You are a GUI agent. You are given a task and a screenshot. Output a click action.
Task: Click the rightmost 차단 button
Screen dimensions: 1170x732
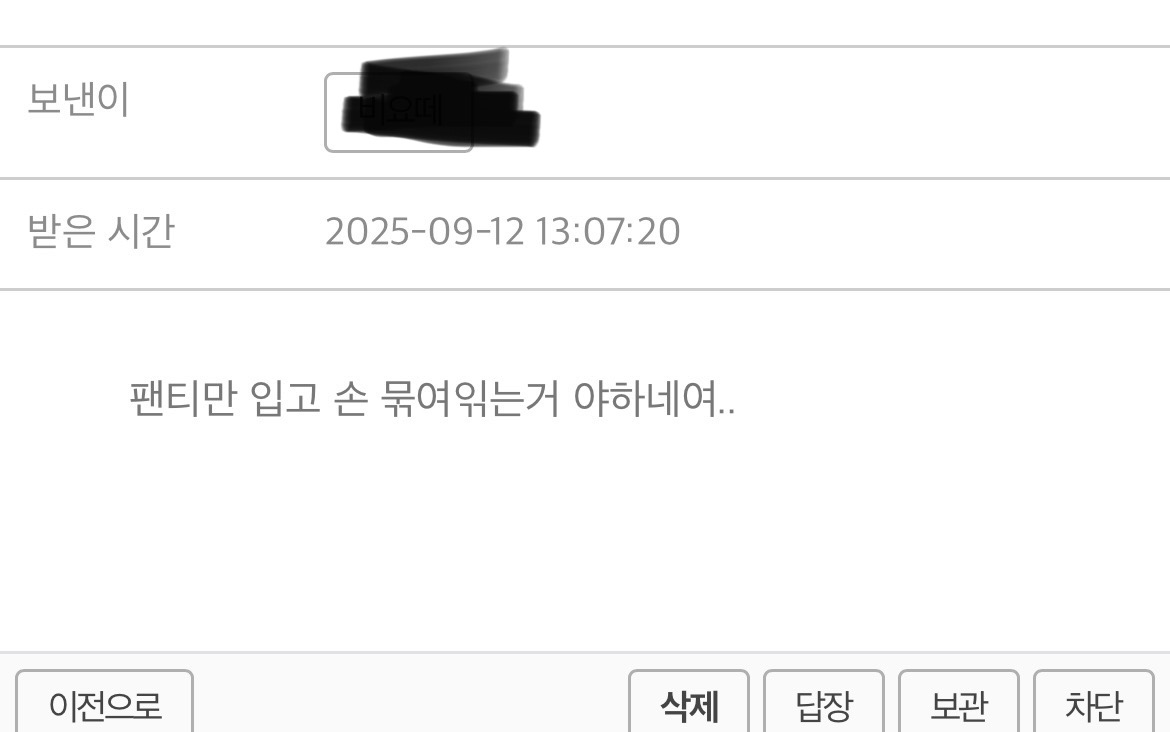click(1094, 702)
